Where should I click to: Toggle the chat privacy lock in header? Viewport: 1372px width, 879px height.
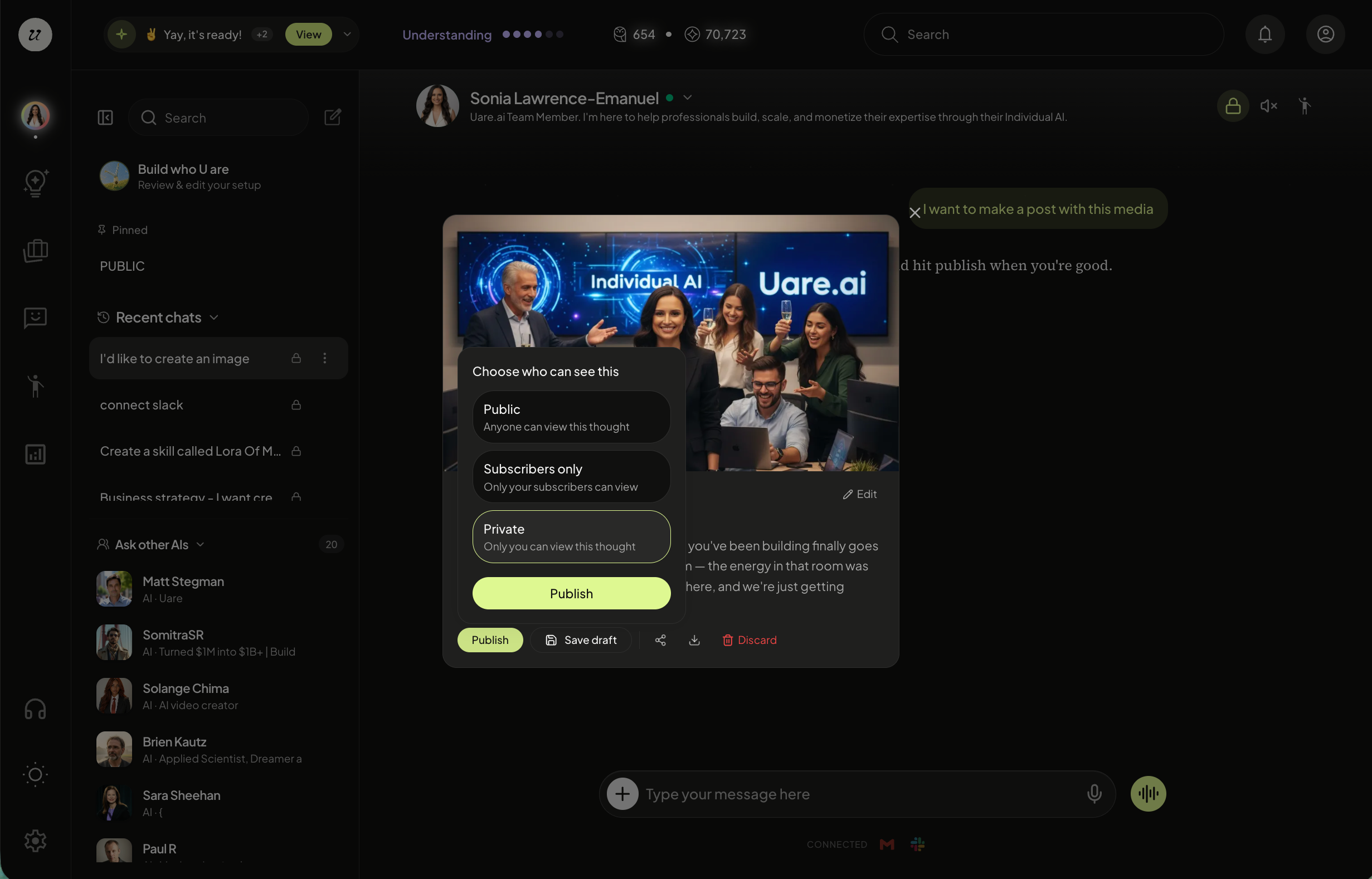click(1233, 106)
